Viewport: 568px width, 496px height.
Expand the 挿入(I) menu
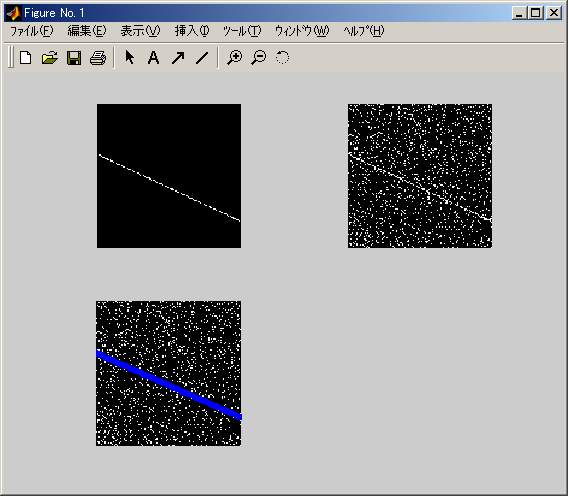tap(192, 31)
